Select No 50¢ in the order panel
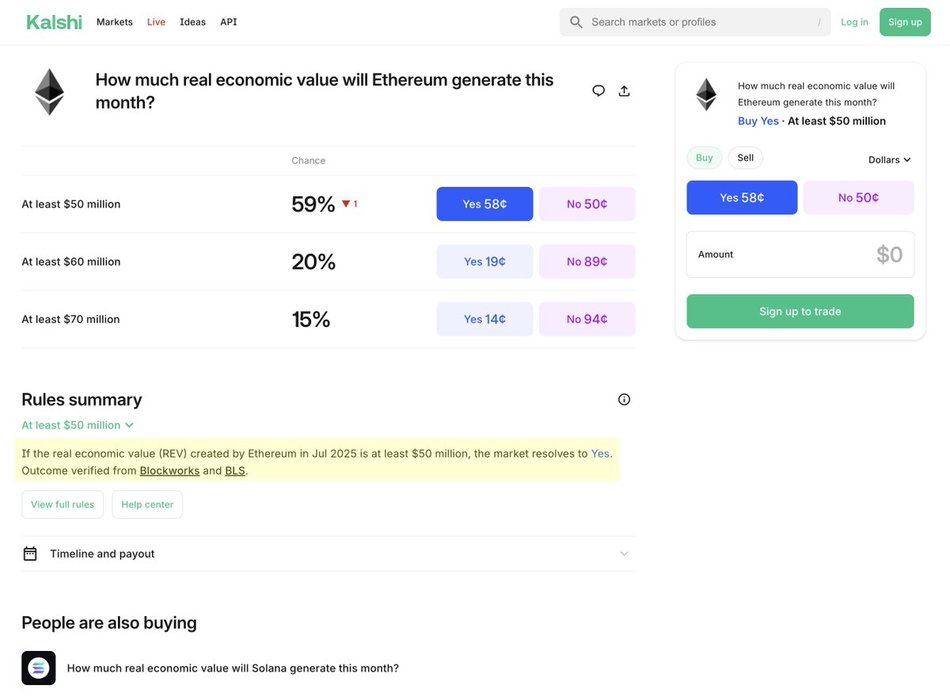Image resolution: width=950 pixels, height=700 pixels. click(858, 198)
